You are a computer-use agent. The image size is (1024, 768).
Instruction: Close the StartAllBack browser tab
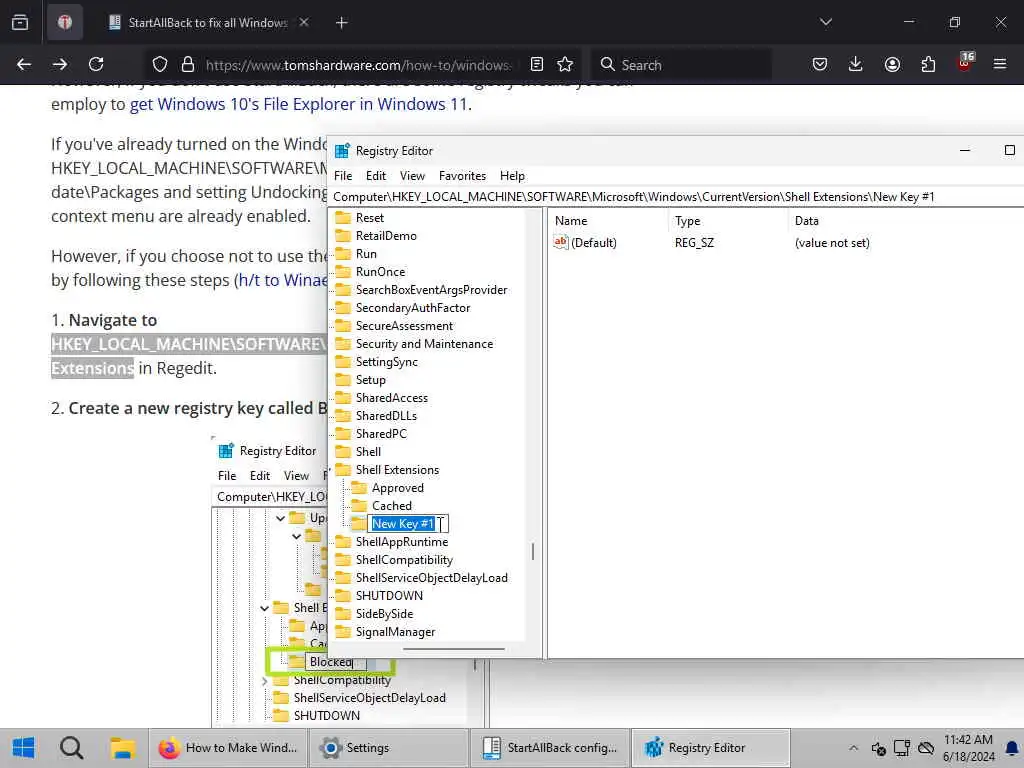tap(304, 22)
